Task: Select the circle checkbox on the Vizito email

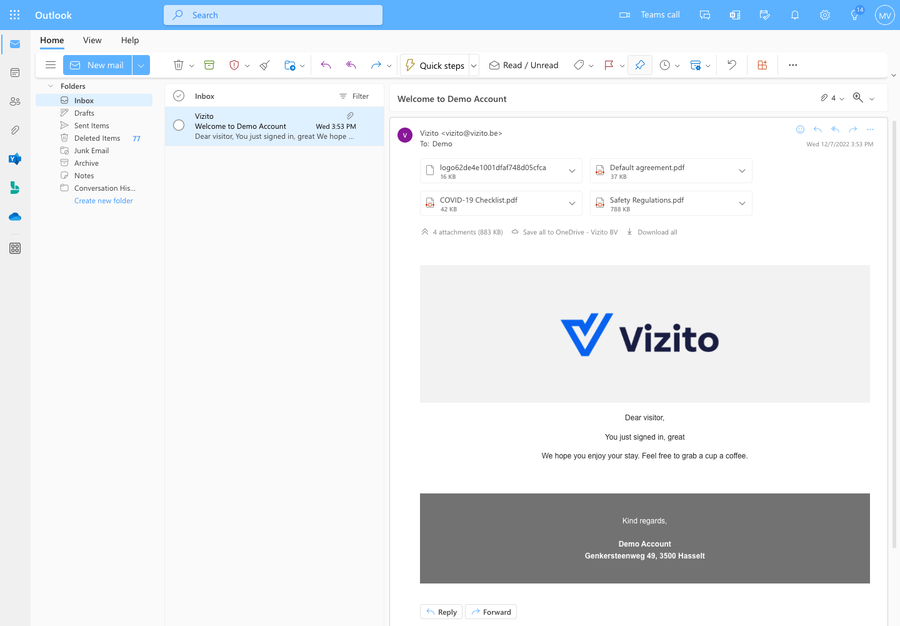Action: click(178, 125)
